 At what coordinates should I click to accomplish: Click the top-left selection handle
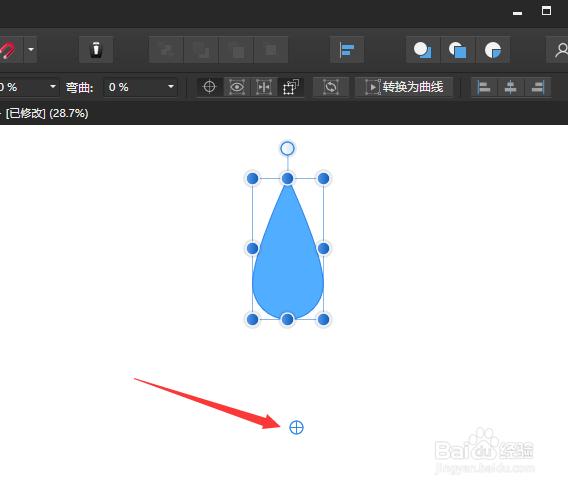coord(252,178)
